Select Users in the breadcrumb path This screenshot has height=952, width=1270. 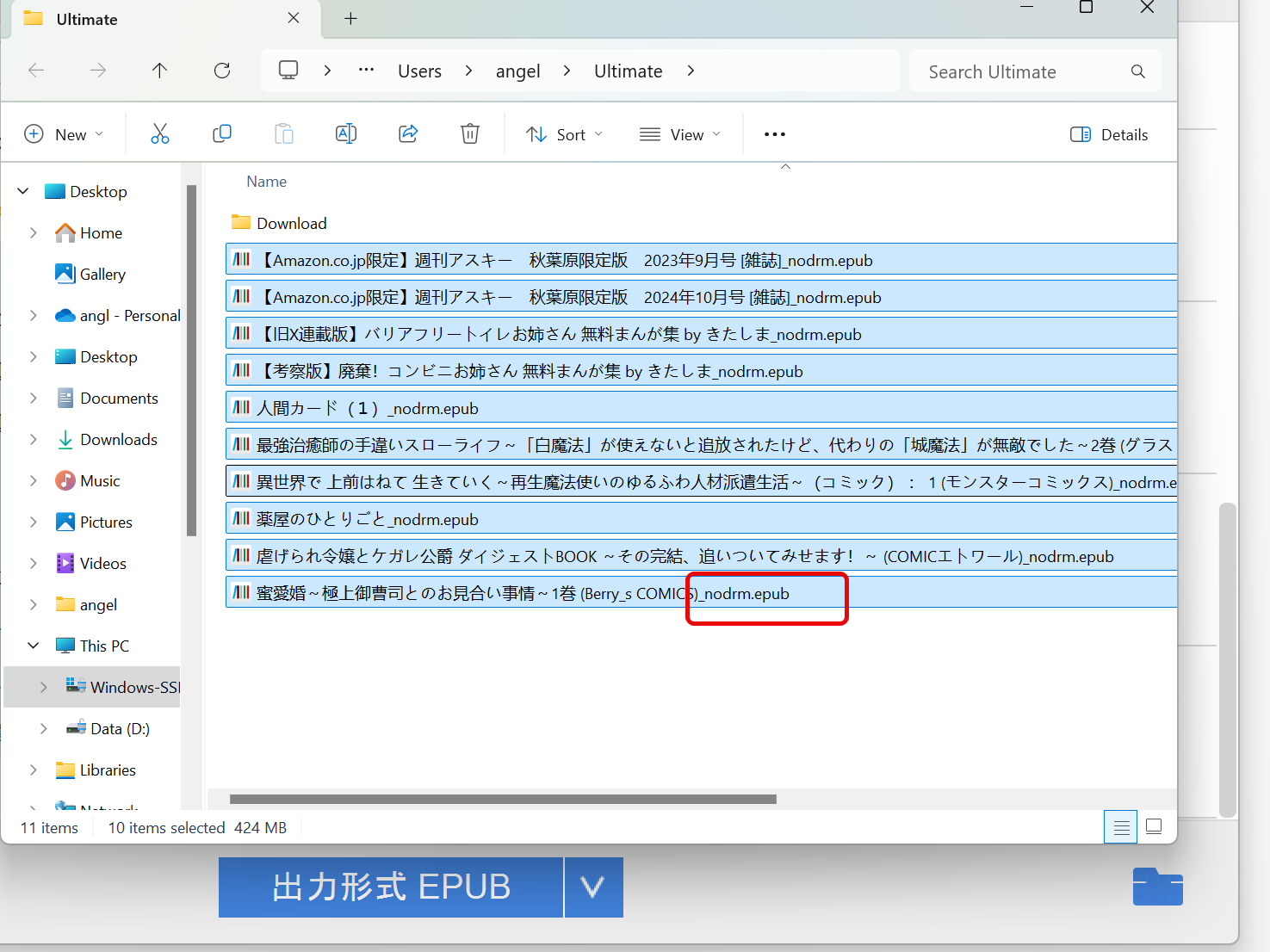pyautogui.click(x=419, y=71)
